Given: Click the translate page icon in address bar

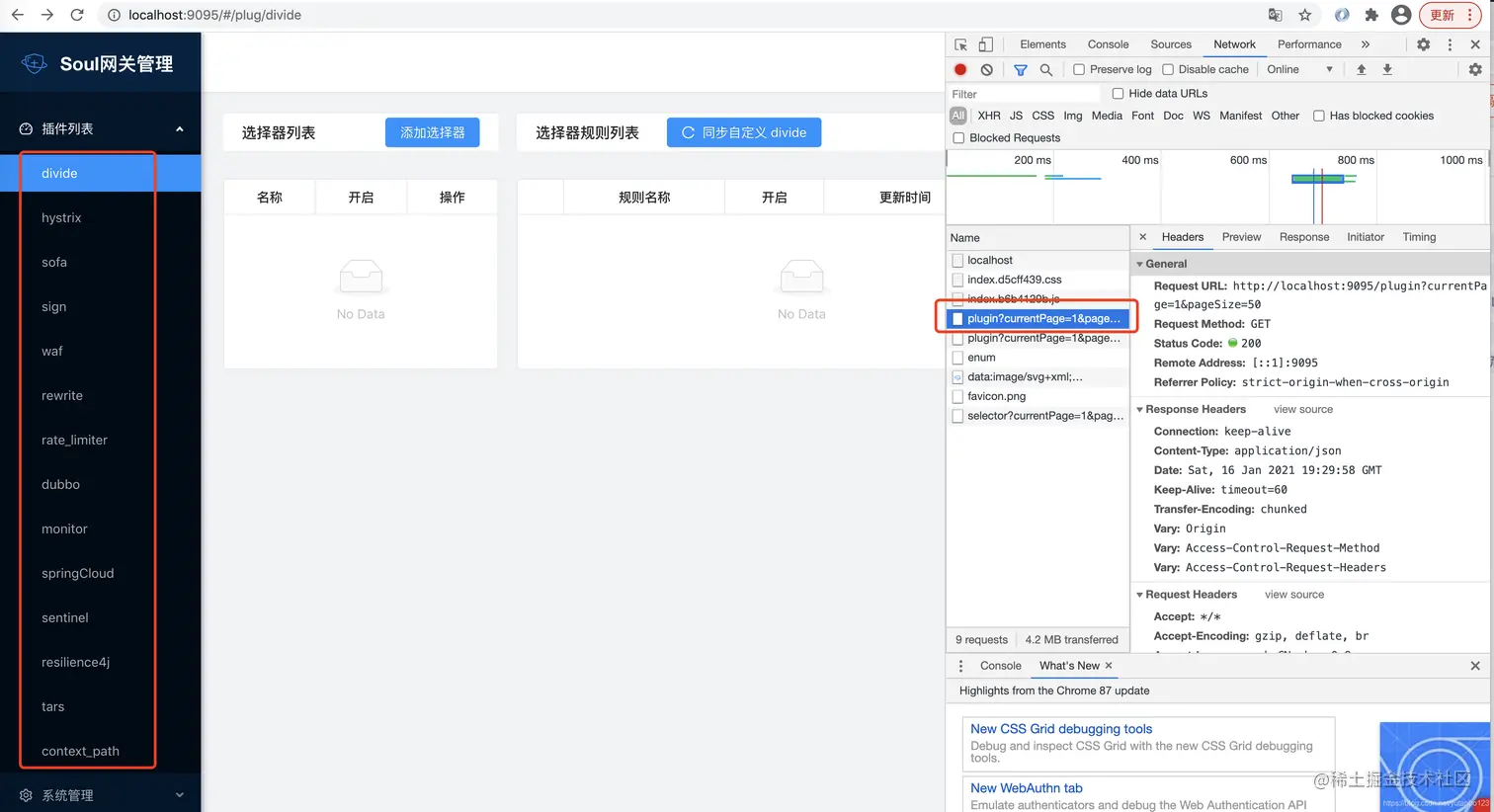Looking at the screenshot, I should click(x=1276, y=15).
